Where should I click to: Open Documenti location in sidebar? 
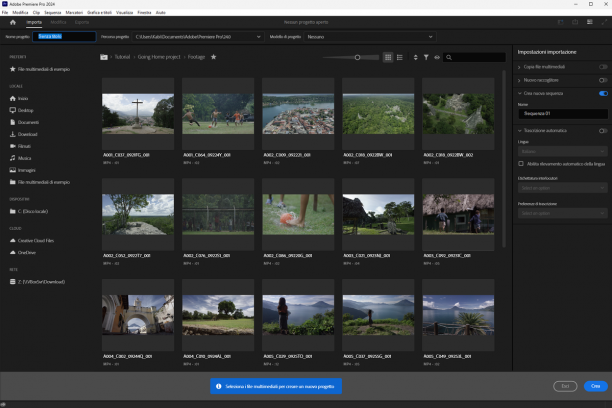(24, 122)
